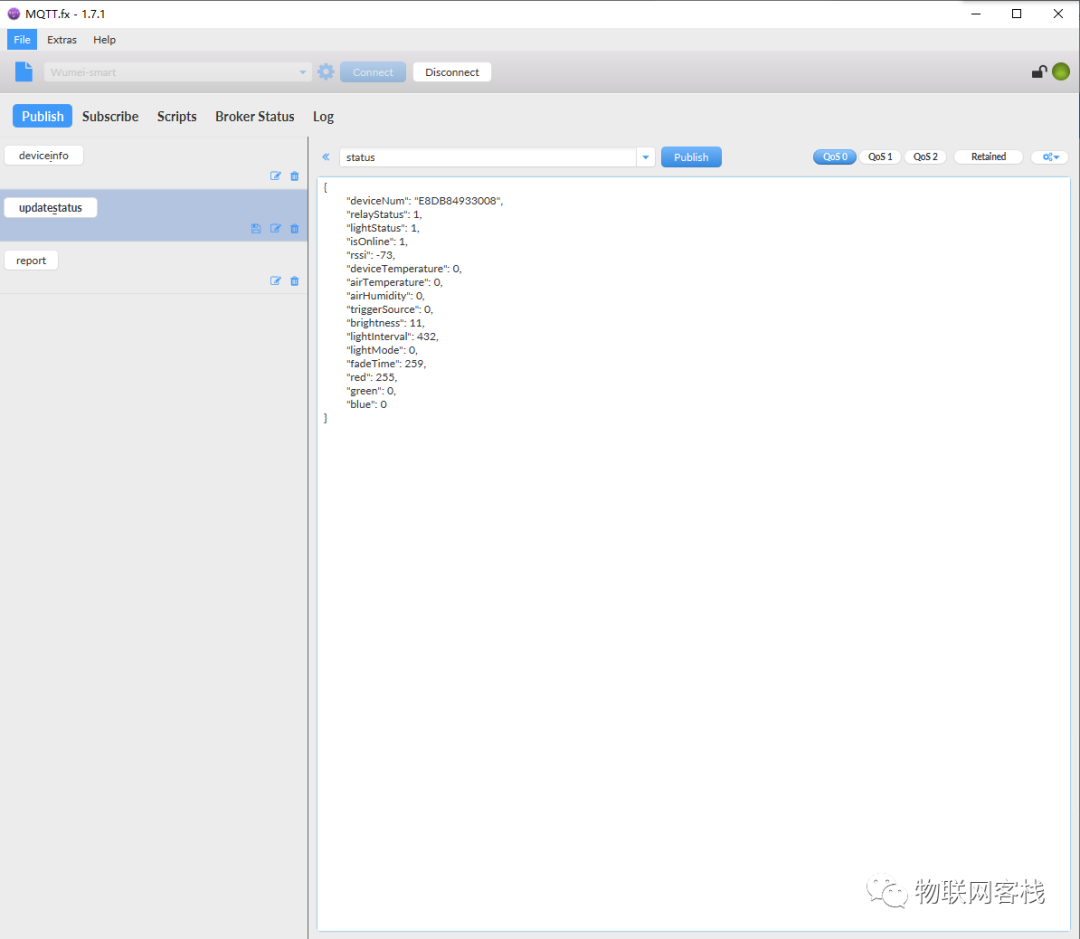
Task: Expand the topic history dropdown arrow
Action: [645, 157]
